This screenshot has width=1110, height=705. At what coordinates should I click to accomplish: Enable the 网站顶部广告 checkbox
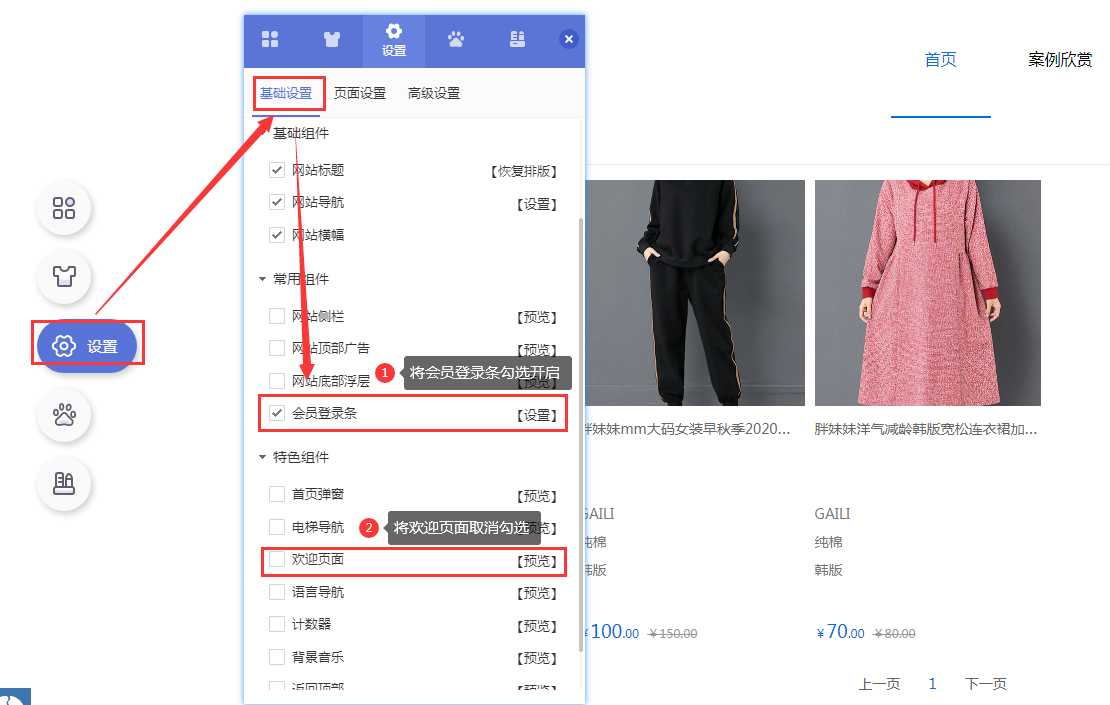(x=277, y=348)
